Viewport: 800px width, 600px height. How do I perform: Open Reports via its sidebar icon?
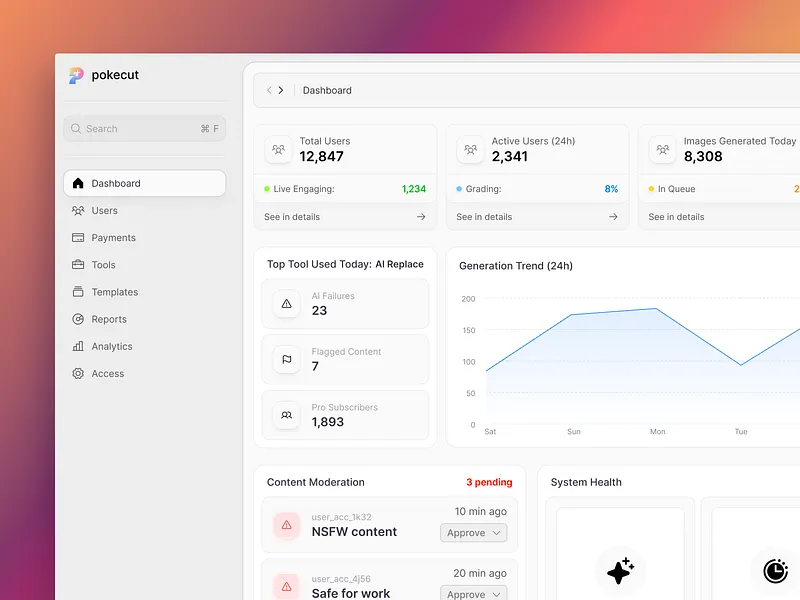point(77,319)
